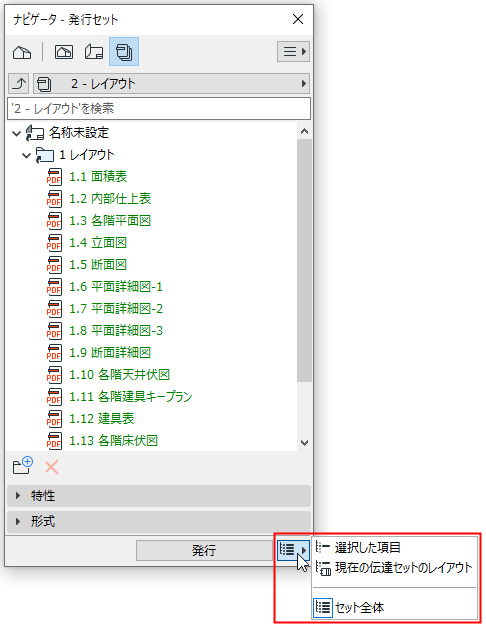Screen dimensions: 486x629
Task: Select the item 1.8 平面詳細図-3
Action: [x=116, y=331]
